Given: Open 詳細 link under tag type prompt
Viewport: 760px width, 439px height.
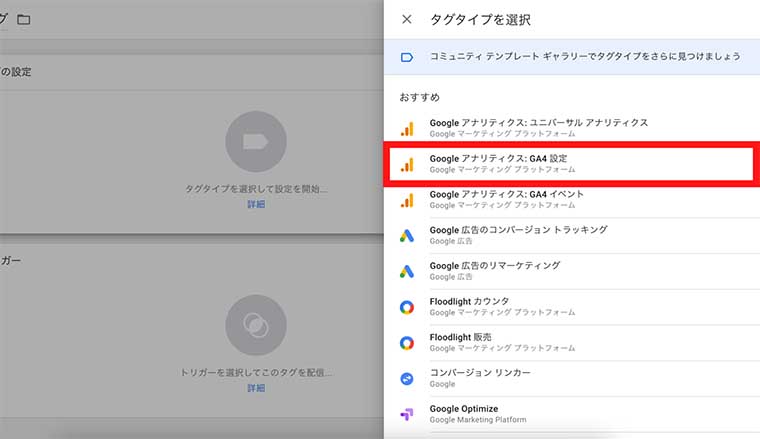Looking at the screenshot, I should [x=256, y=204].
